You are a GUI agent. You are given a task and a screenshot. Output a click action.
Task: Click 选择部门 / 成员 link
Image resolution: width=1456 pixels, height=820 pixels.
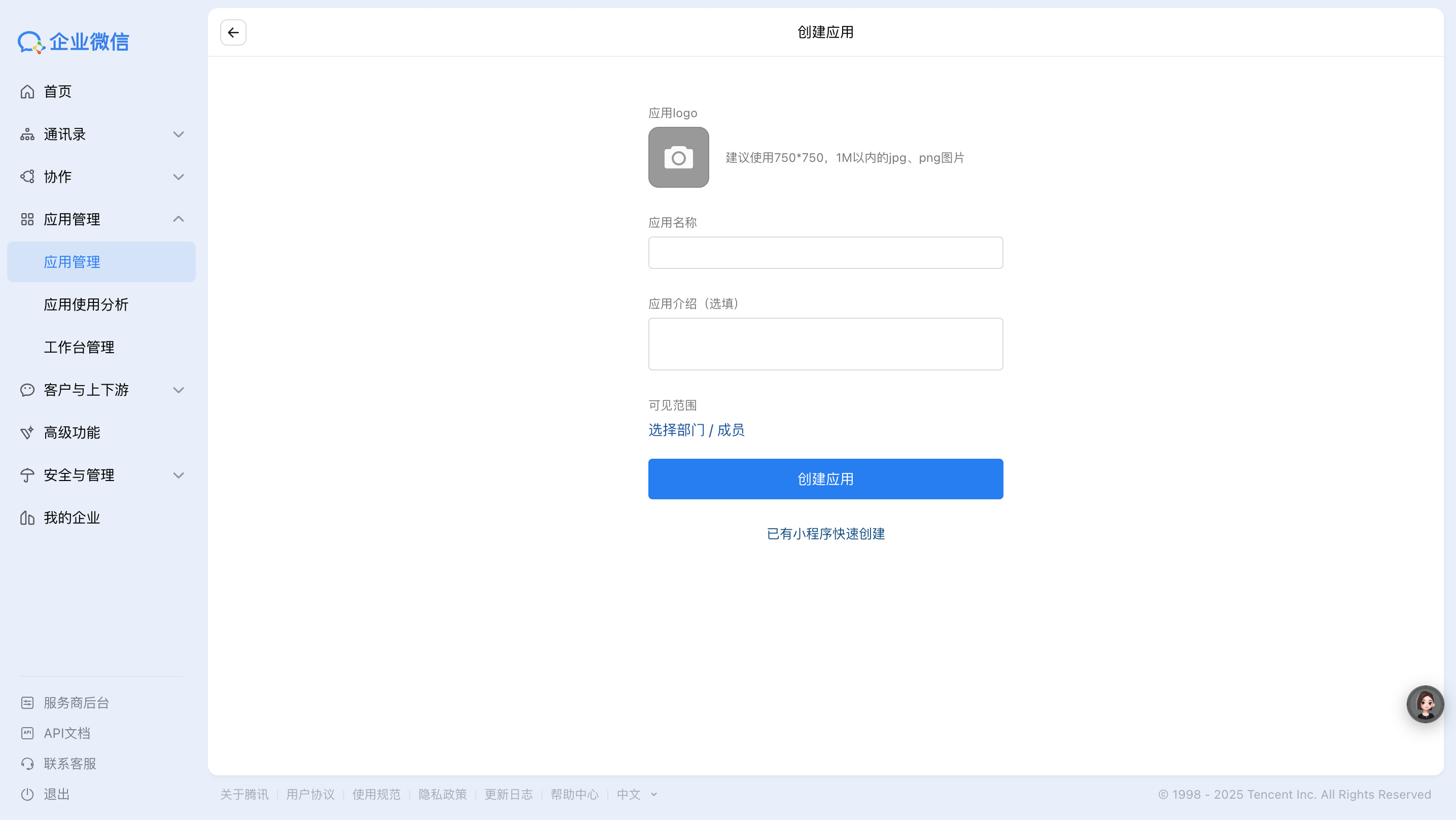pyautogui.click(x=697, y=430)
